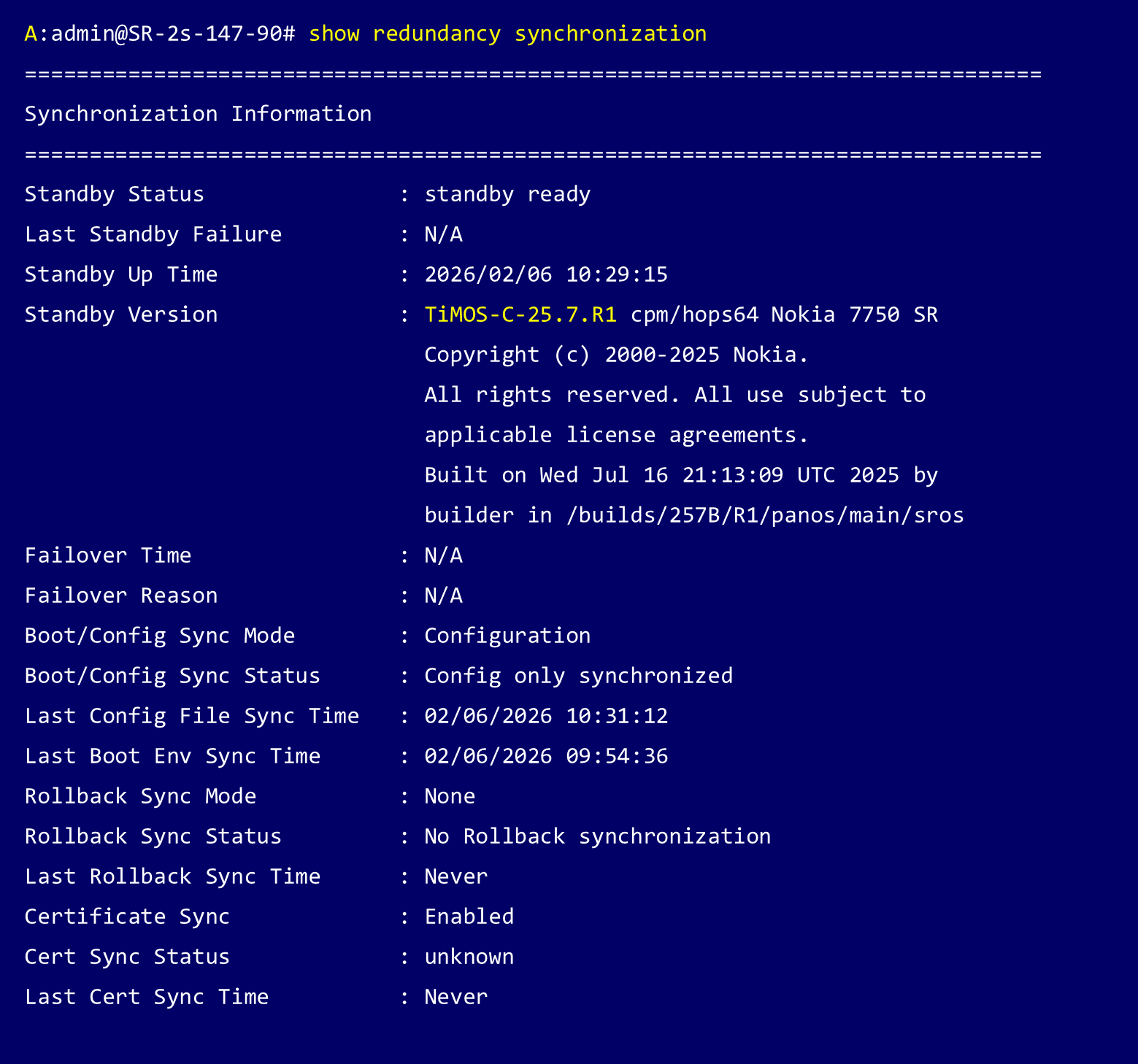
Task: Click the build path /builds/257B/R1/panos/main/sros
Action: point(764,515)
